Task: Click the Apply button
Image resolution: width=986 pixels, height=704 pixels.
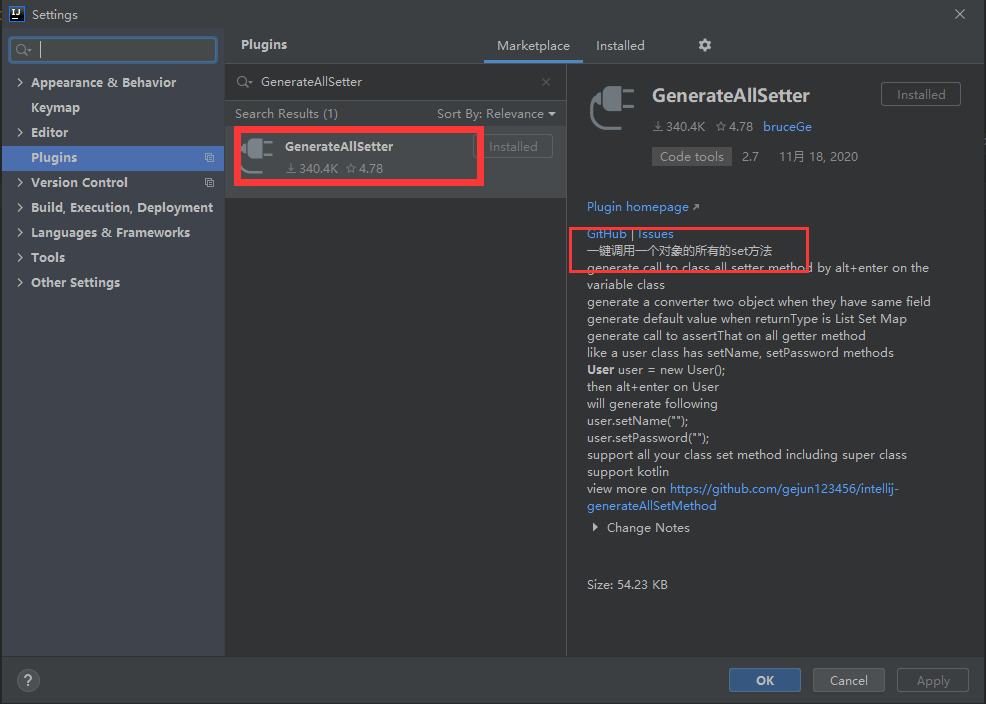Action: [x=933, y=680]
